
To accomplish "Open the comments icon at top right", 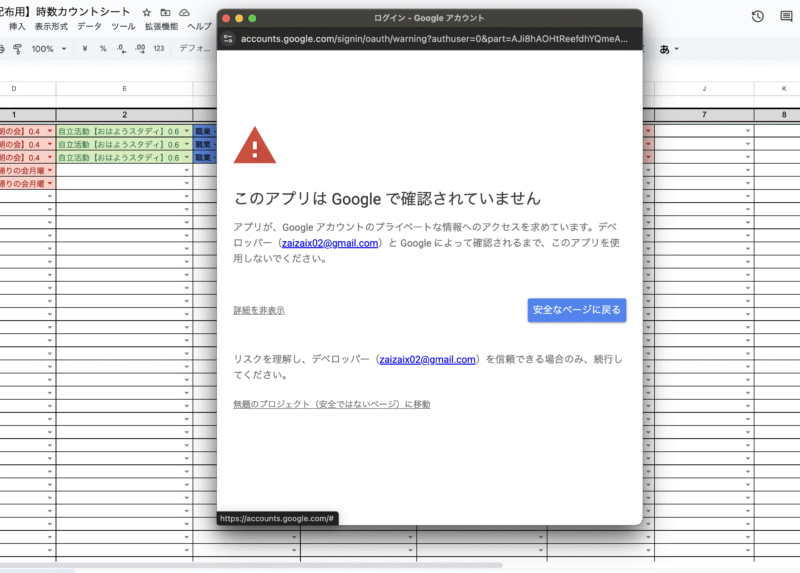I will pyautogui.click(x=789, y=16).
